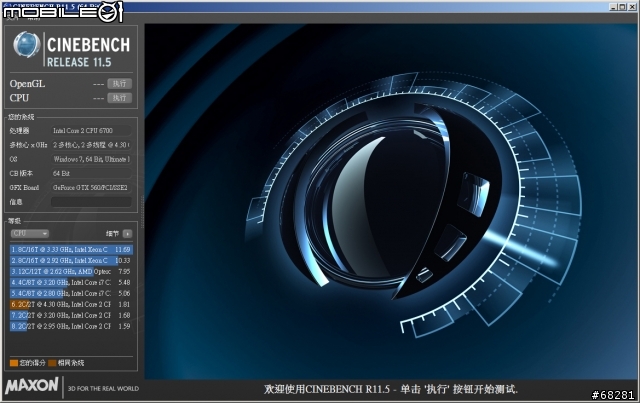The width and height of the screenshot is (640, 403).
Task: Click the 相同系统 legend swatch
Action: point(52,363)
